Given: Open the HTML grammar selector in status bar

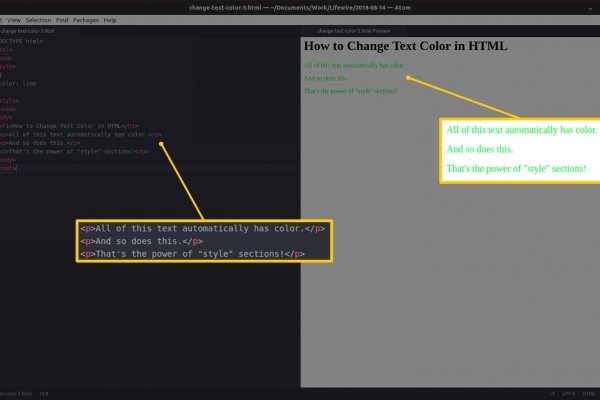Looking at the screenshot, I should (x=589, y=393).
